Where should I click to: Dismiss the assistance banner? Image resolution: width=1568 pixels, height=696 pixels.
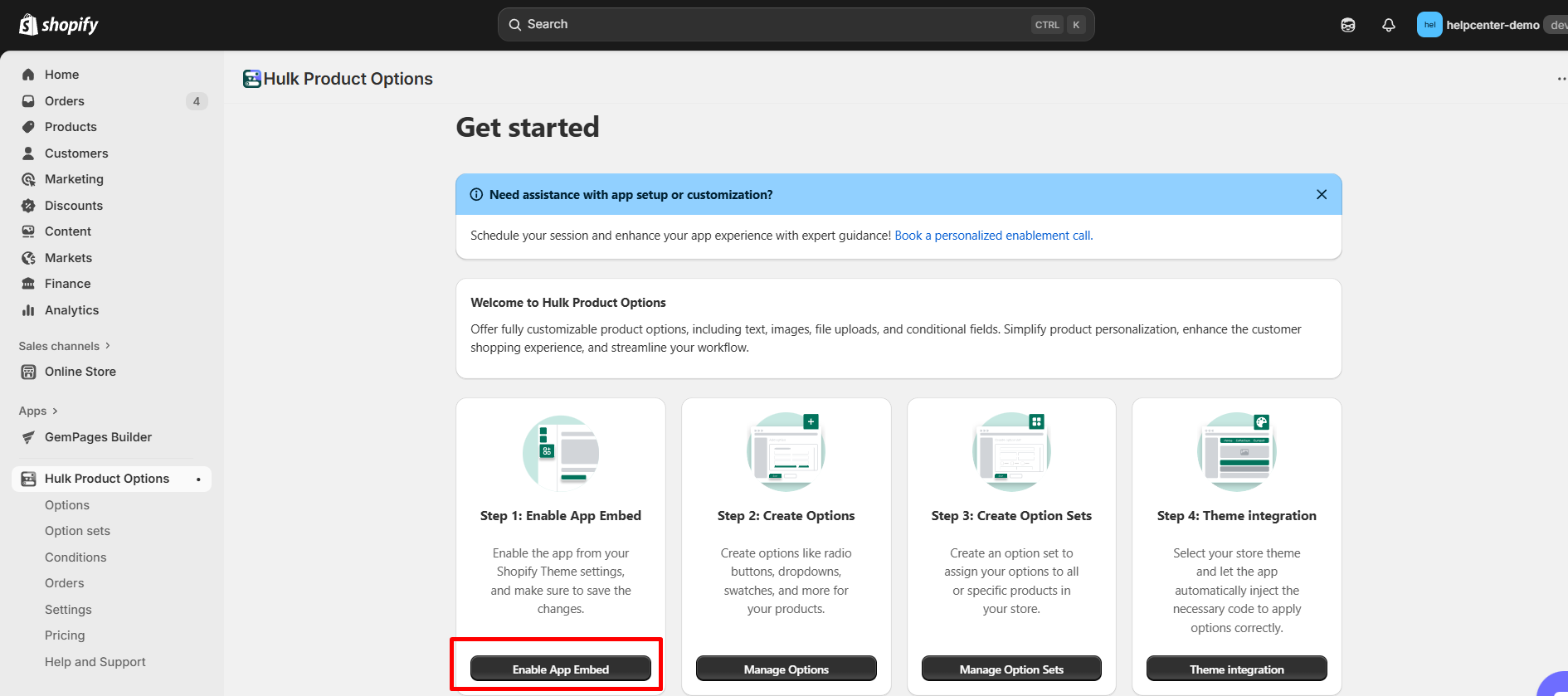pos(1322,195)
